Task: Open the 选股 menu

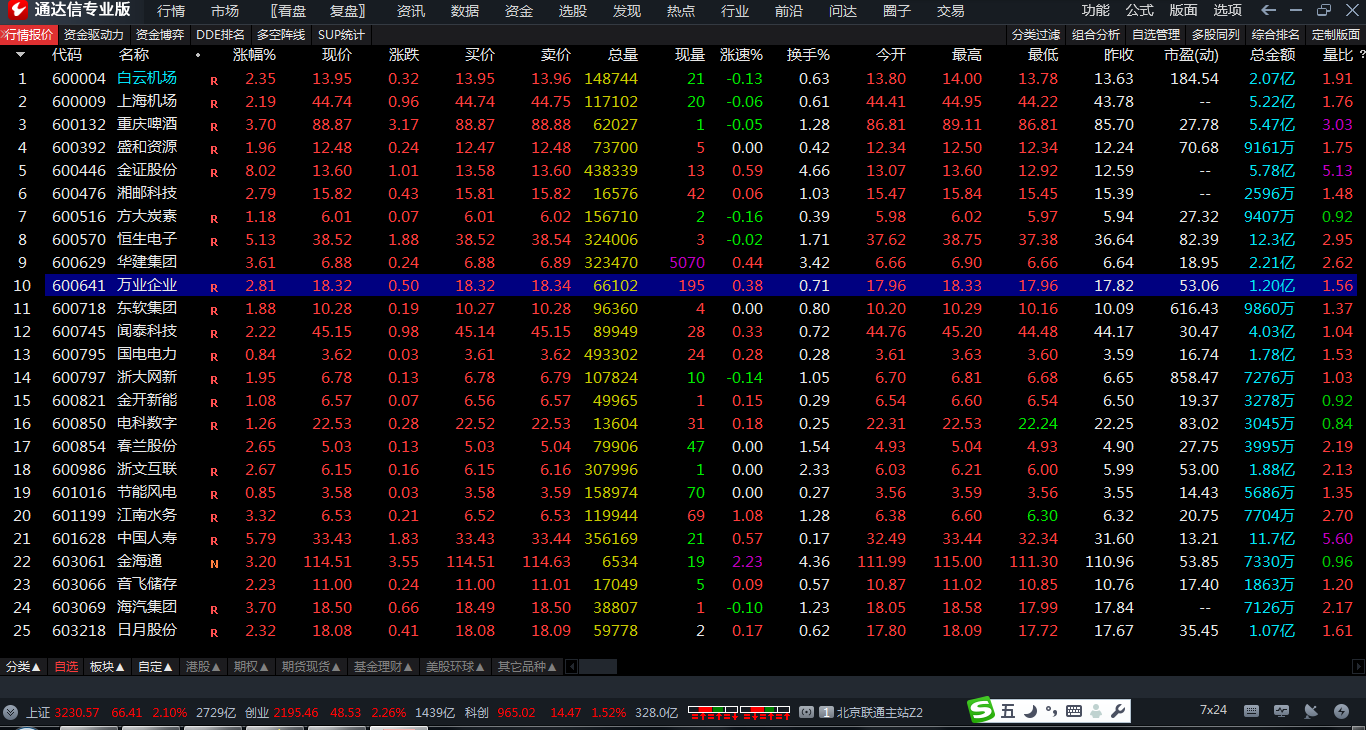Action: click(573, 11)
